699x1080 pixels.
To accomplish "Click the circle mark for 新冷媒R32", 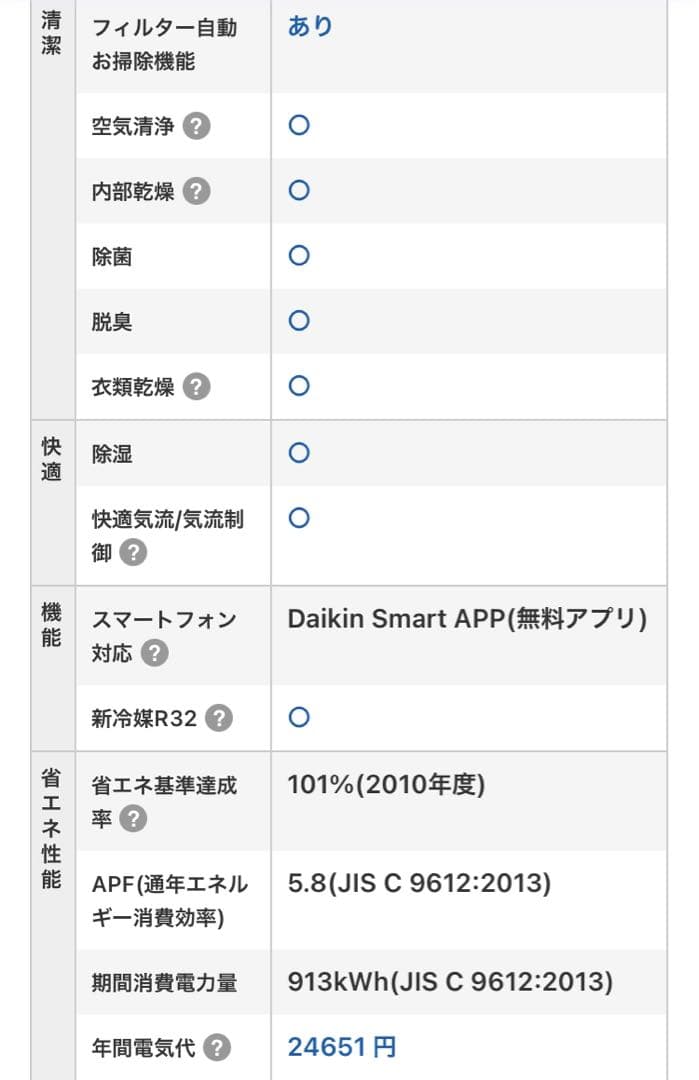I will pyautogui.click(x=298, y=717).
